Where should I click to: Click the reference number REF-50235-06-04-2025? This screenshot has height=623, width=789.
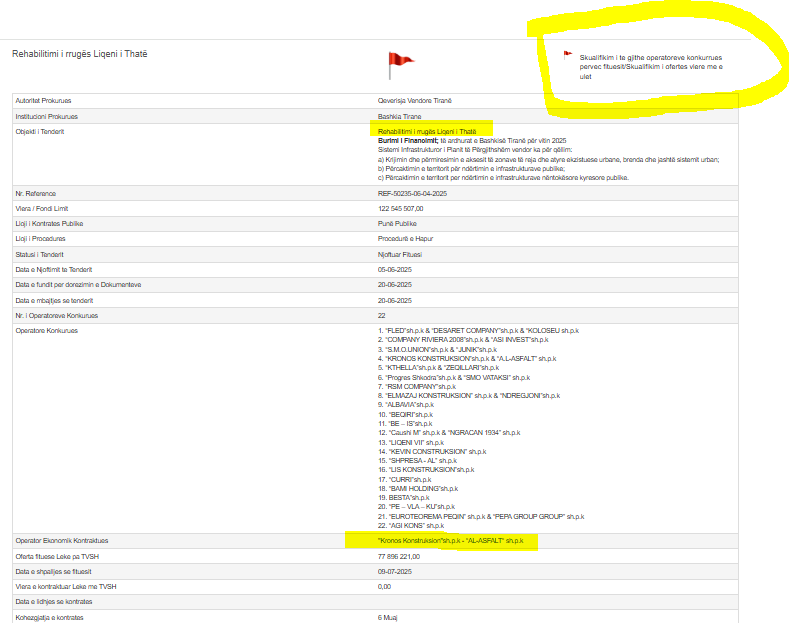point(413,192)
